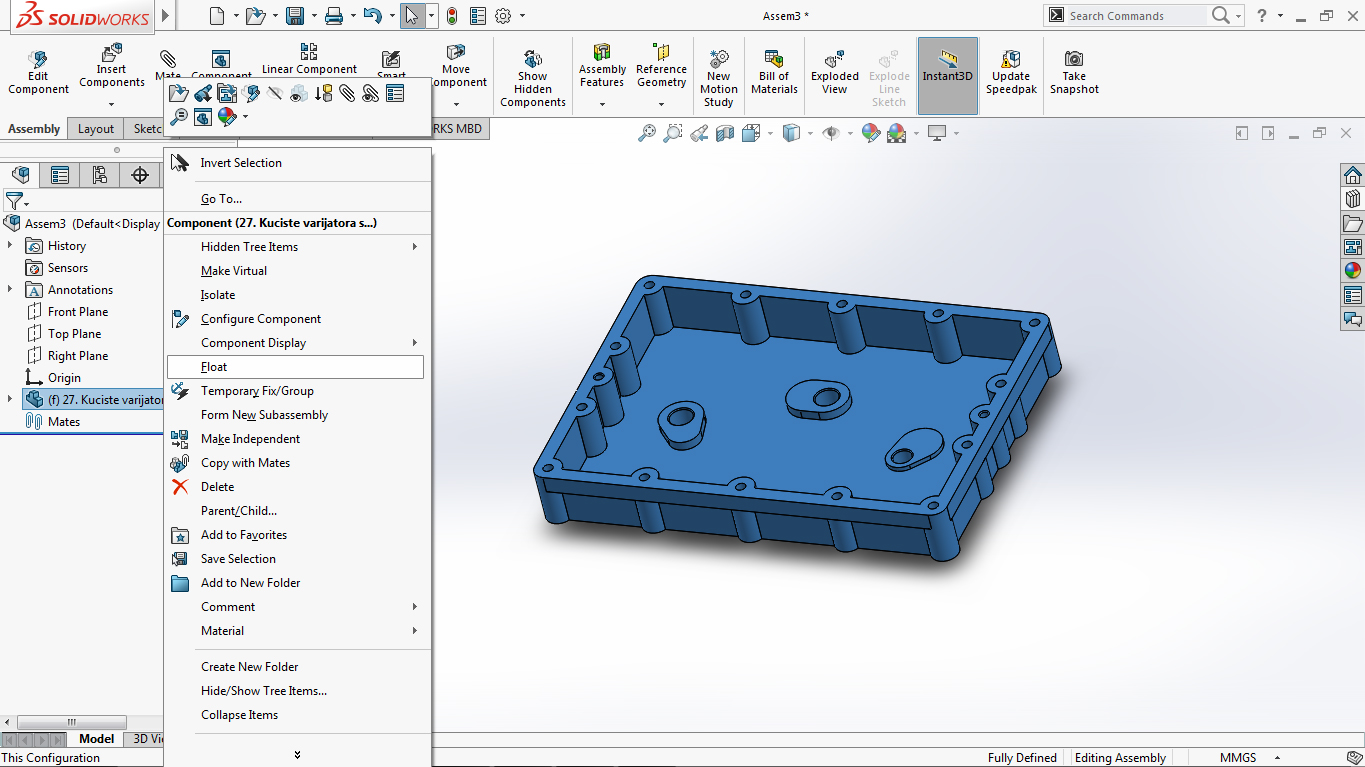Create an Exploded View
Screen dimensions: 1365x767
[835, 72]
